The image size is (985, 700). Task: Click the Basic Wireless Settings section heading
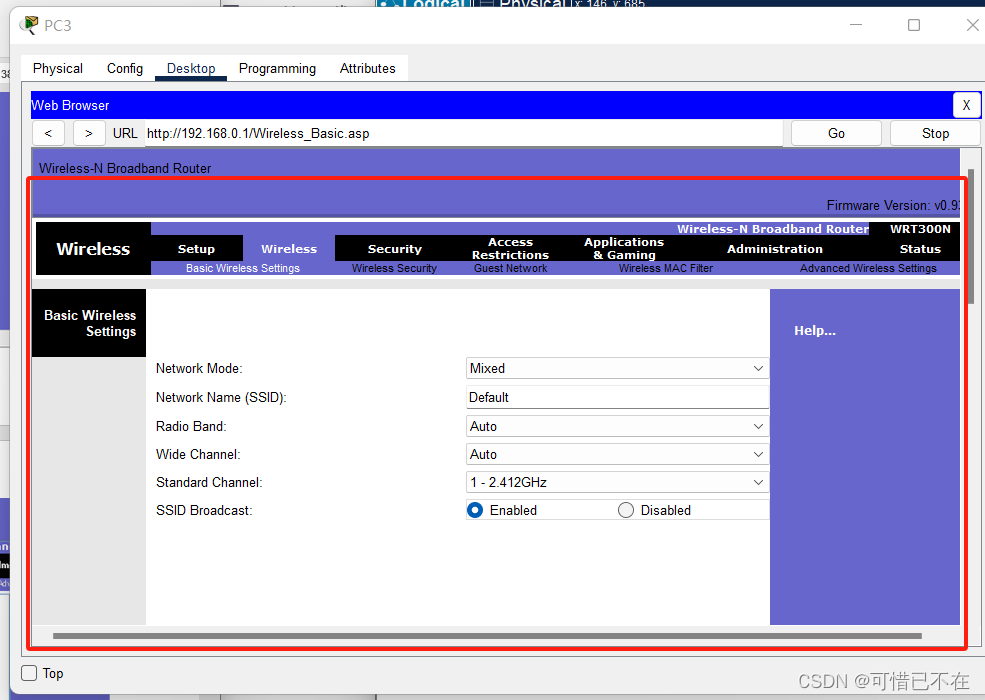pos(90,323)
